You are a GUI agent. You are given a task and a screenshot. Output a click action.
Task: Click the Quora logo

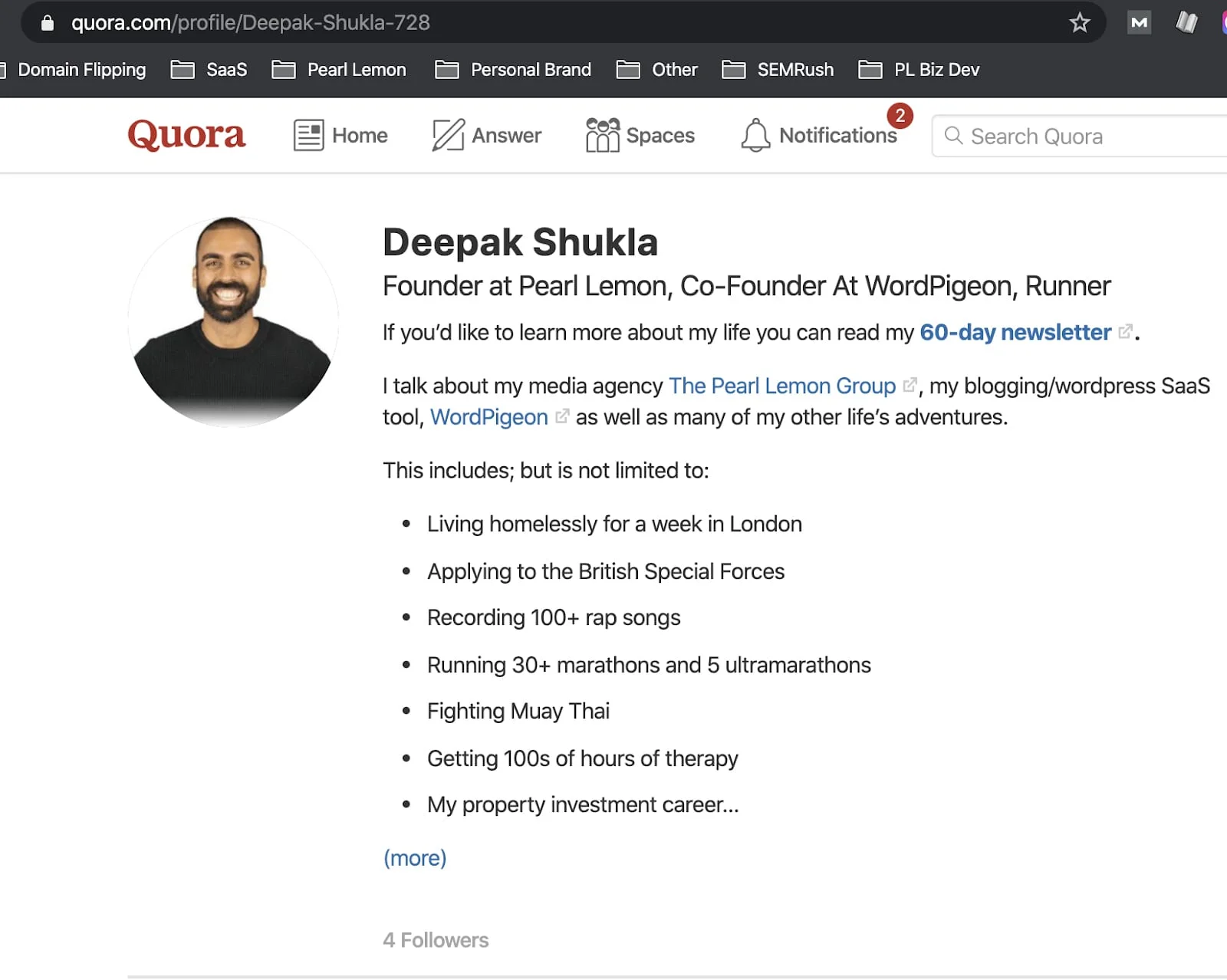point(186,135)
